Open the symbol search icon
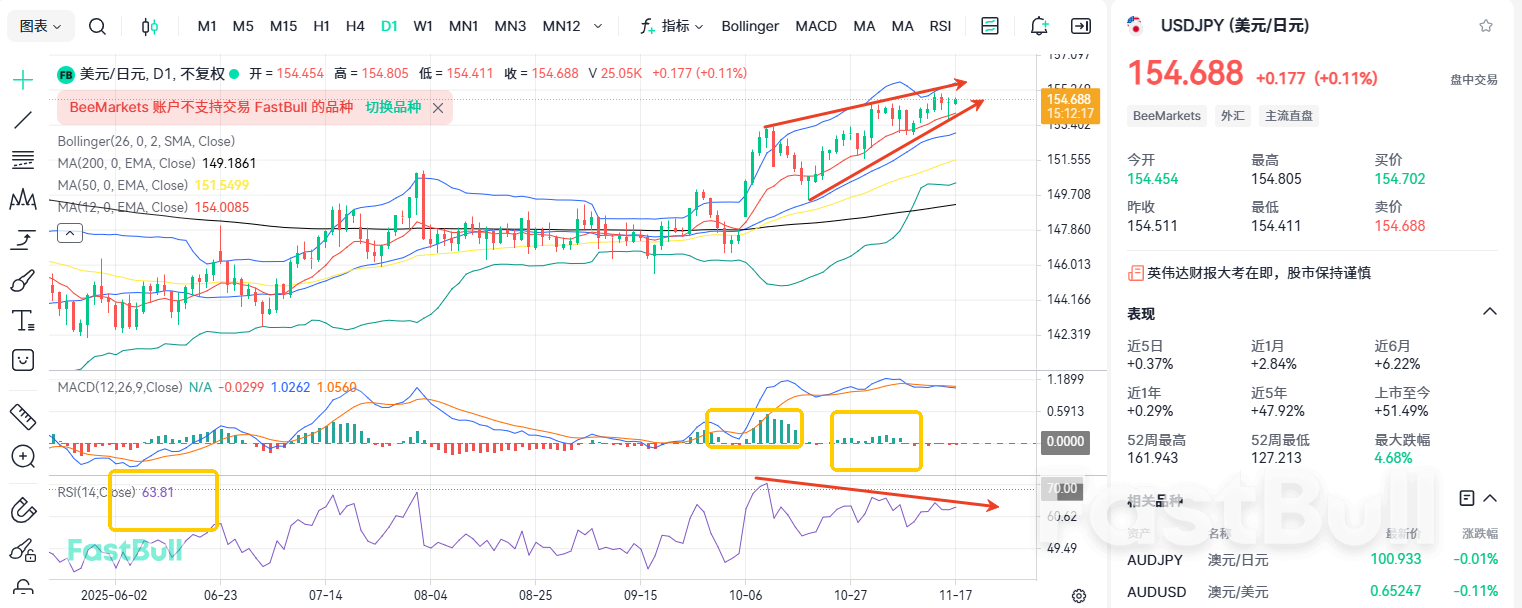 point(97,26)
